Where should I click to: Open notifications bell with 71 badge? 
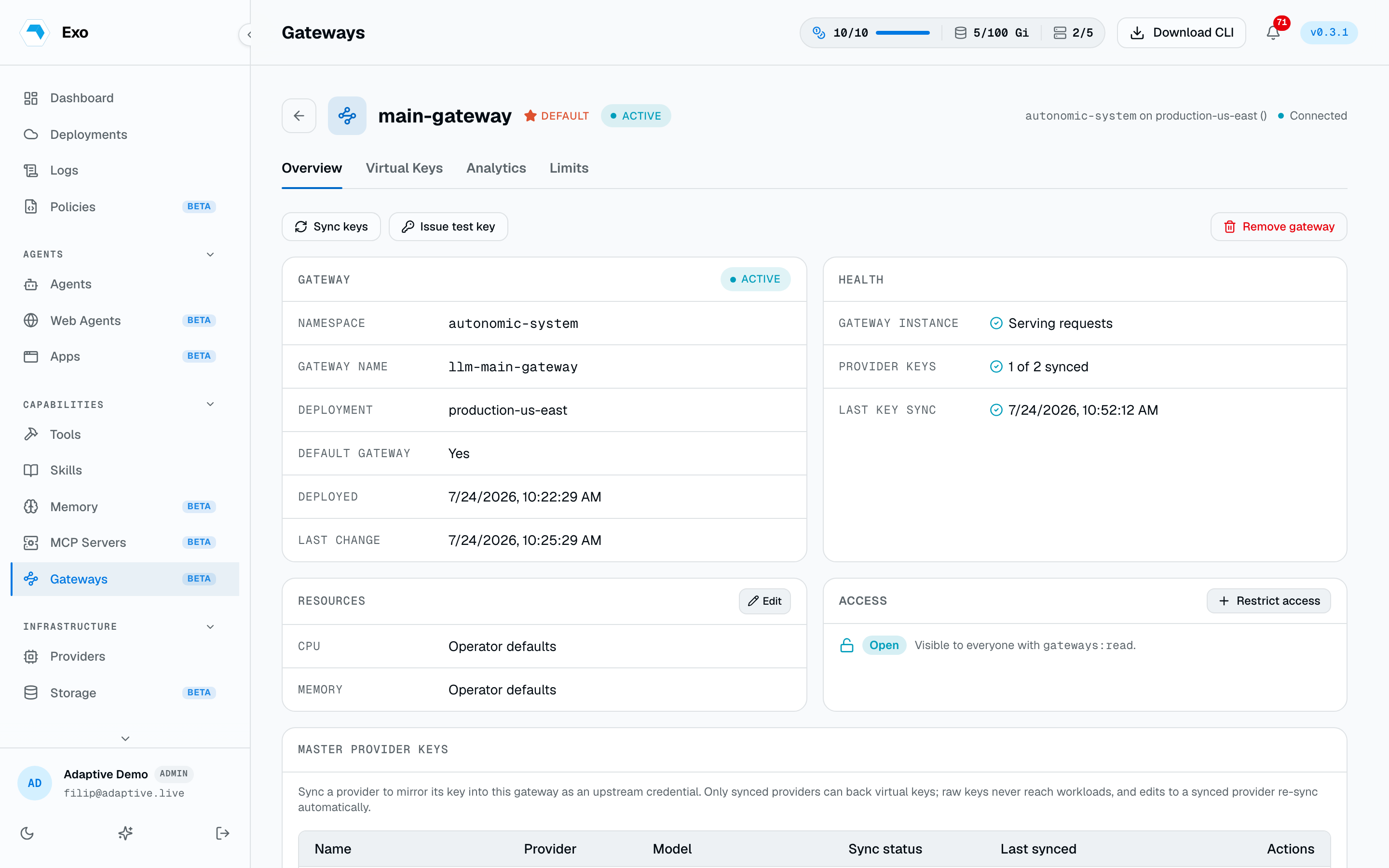click(x=1273, y=32)
